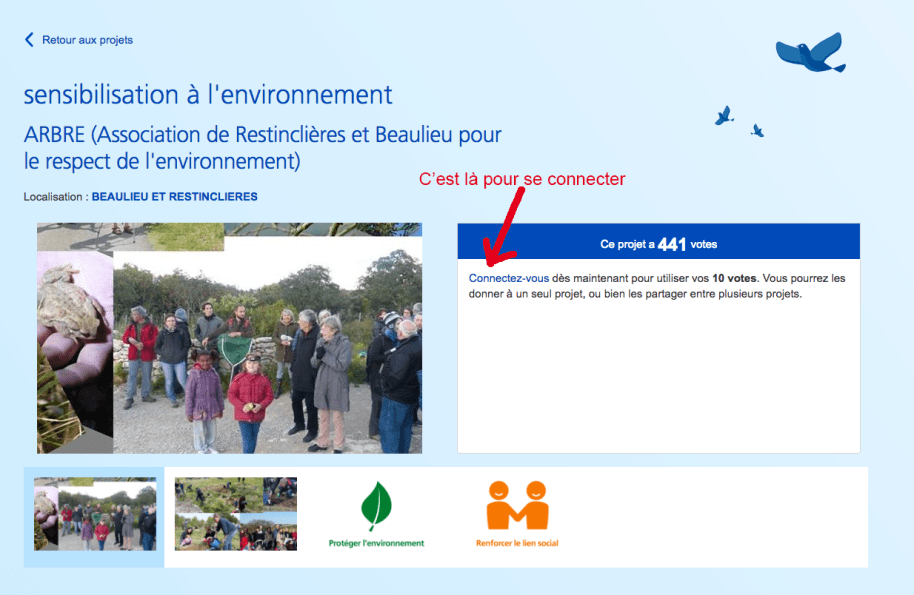Click the 'BEAULIEU ET RESTINCLIERES' location text
This screenshot has height=595, width=914.
click(174, 197)
